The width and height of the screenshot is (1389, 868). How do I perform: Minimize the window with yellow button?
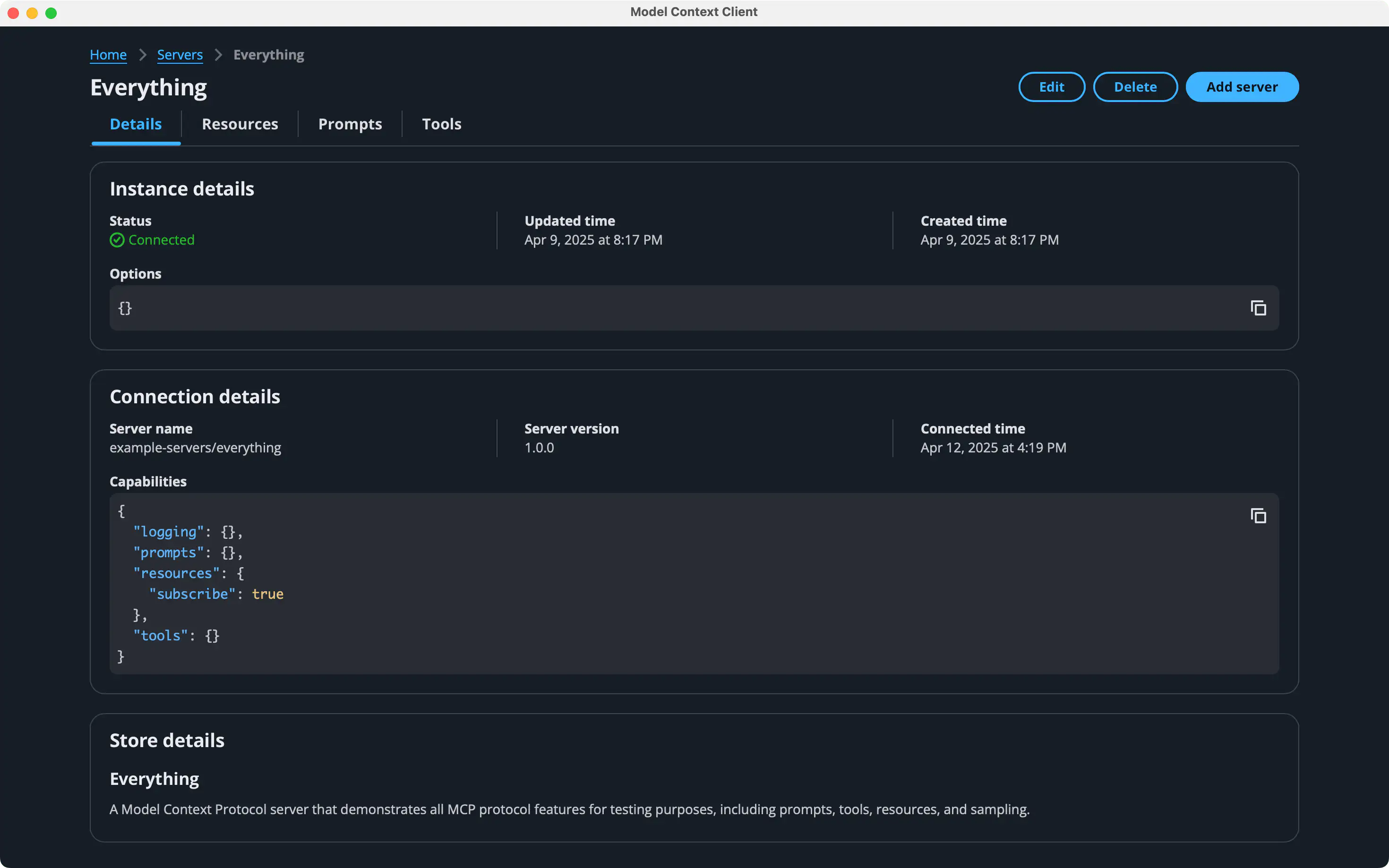point(32,13)
